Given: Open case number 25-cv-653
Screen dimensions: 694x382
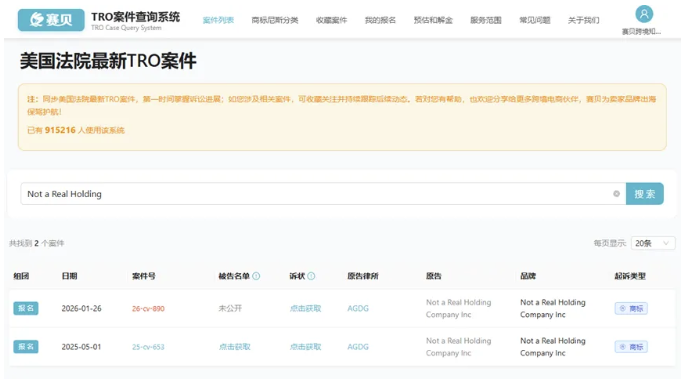Looking at the screenshot, I should tap(148, 347).
